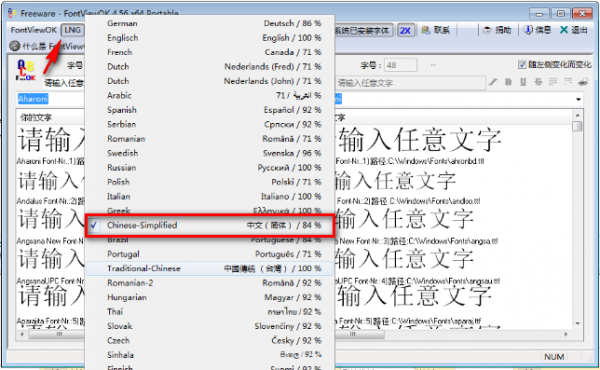
Task: Open the 联系 contact toolbar item
Action: tap(435, 30)
